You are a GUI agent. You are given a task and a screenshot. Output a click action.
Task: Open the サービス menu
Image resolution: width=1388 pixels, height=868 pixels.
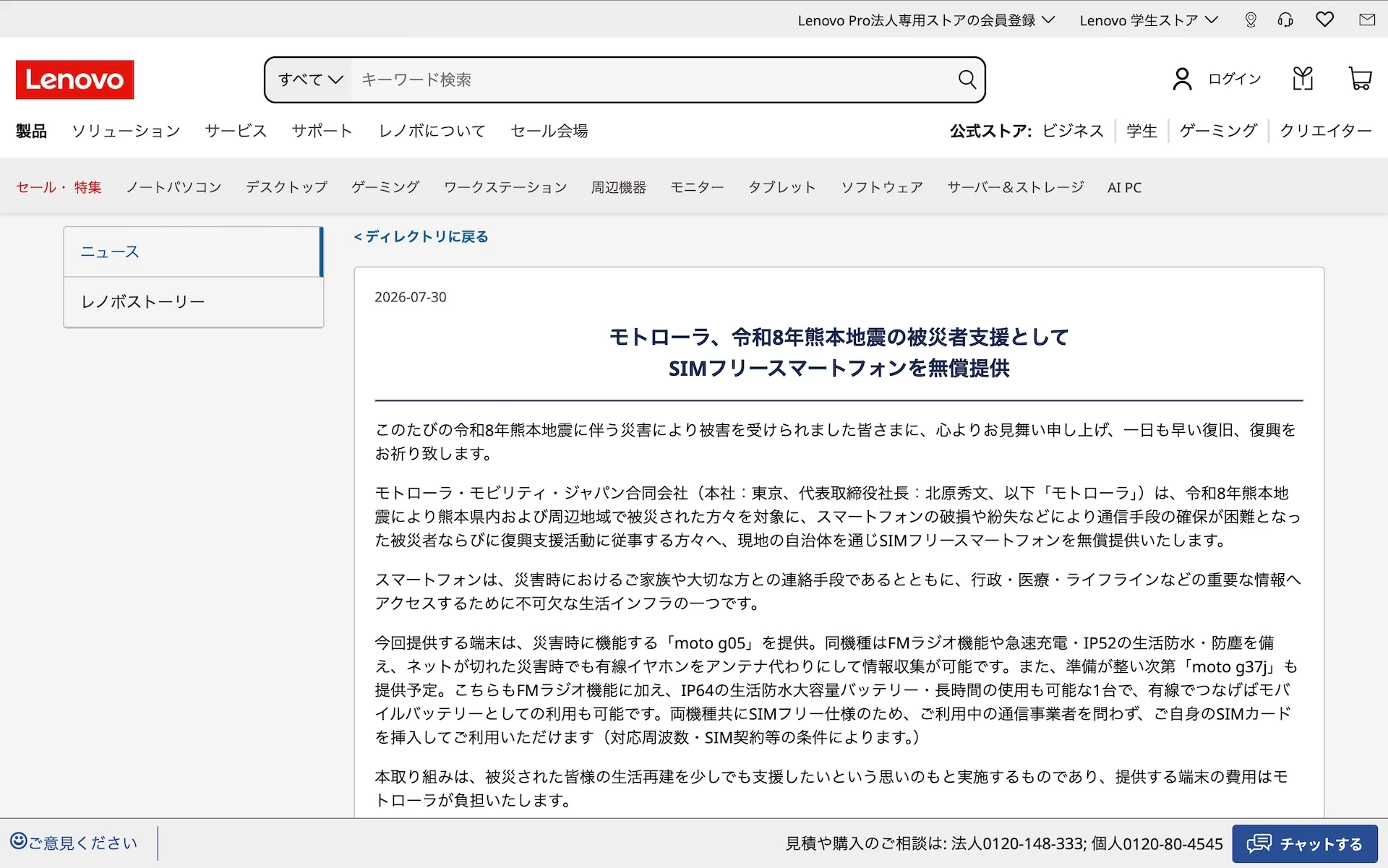click(236, 131)
